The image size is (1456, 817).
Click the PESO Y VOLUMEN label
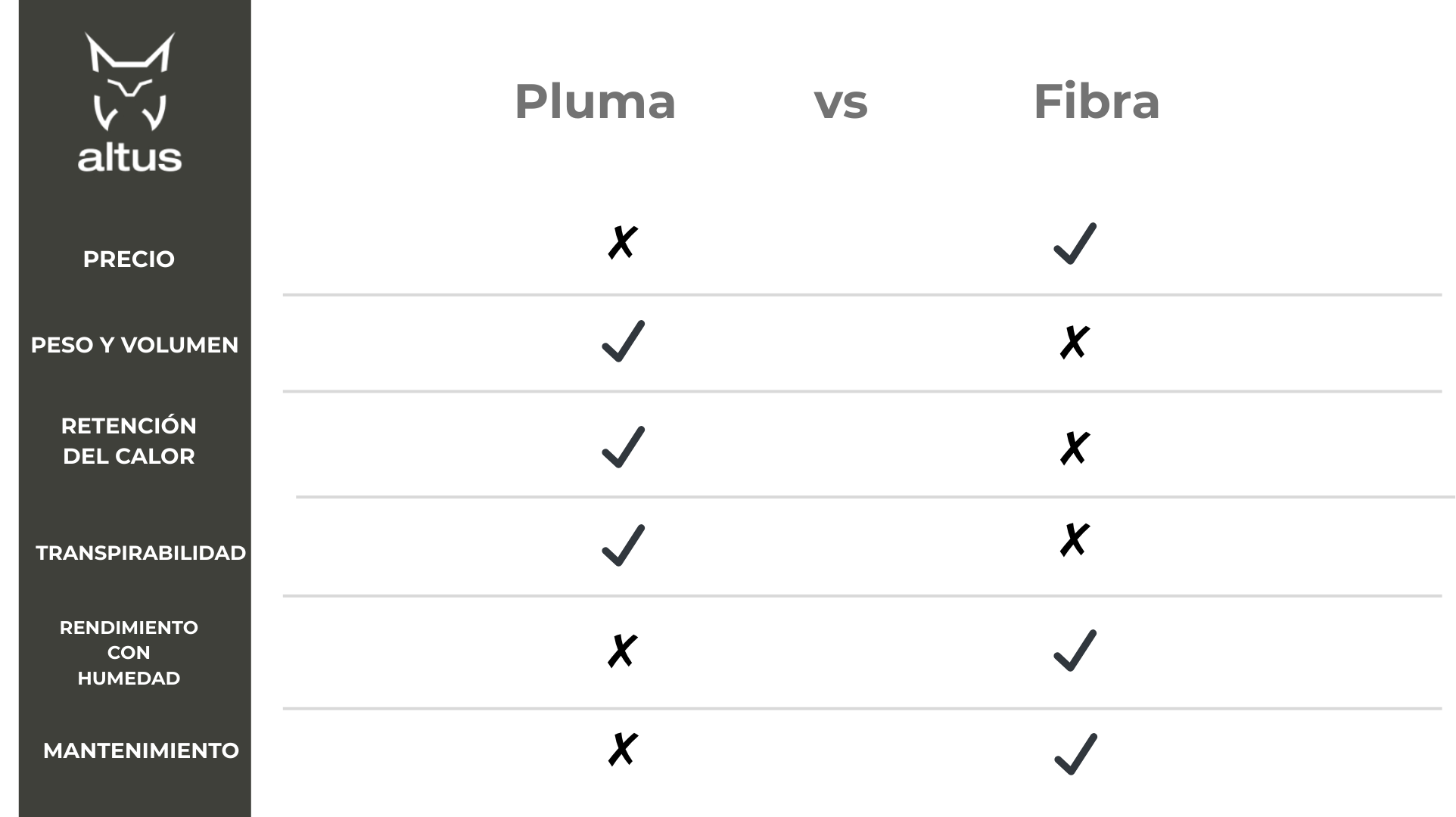tap(135, 345)
